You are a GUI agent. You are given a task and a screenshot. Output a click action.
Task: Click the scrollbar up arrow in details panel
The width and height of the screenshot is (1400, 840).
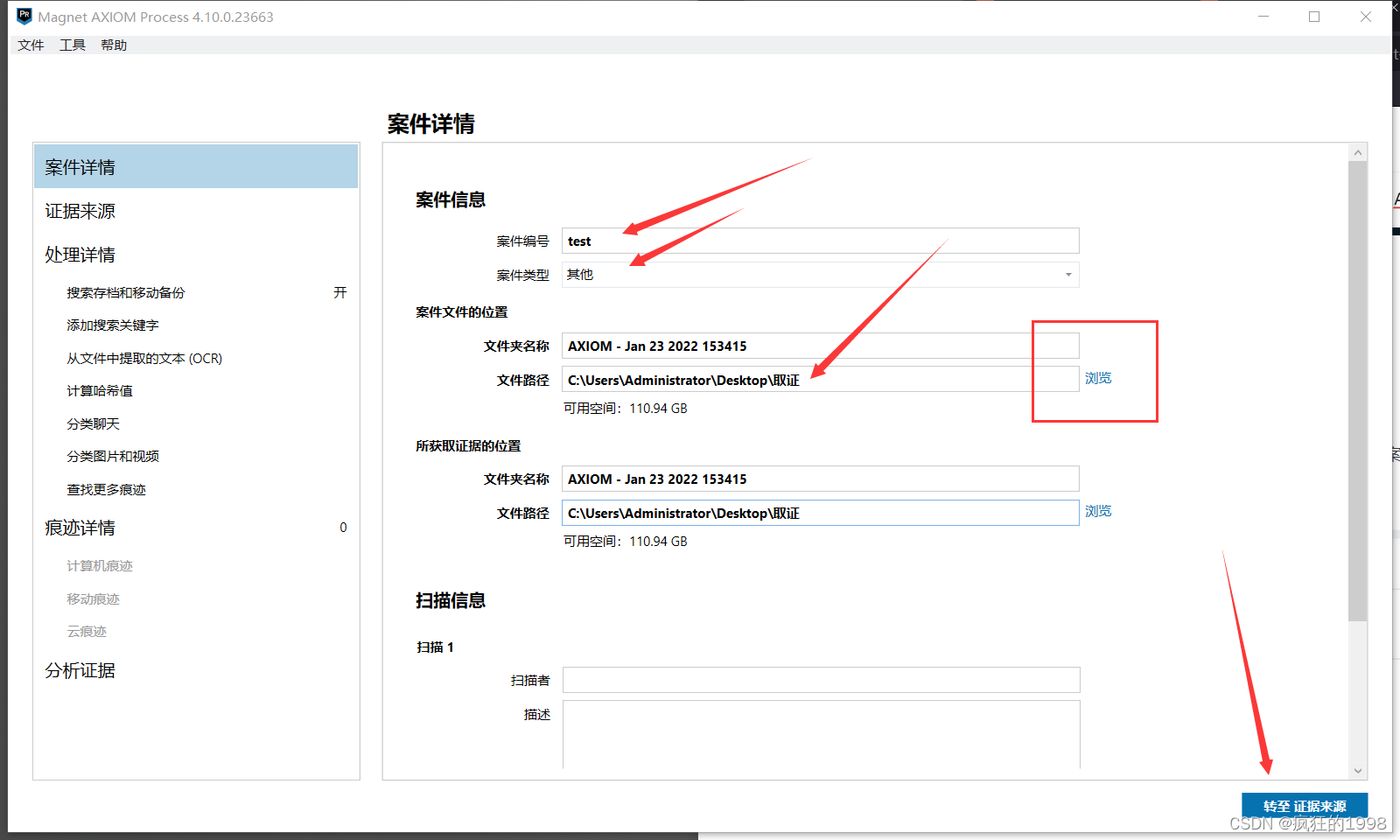point(1358,152)
